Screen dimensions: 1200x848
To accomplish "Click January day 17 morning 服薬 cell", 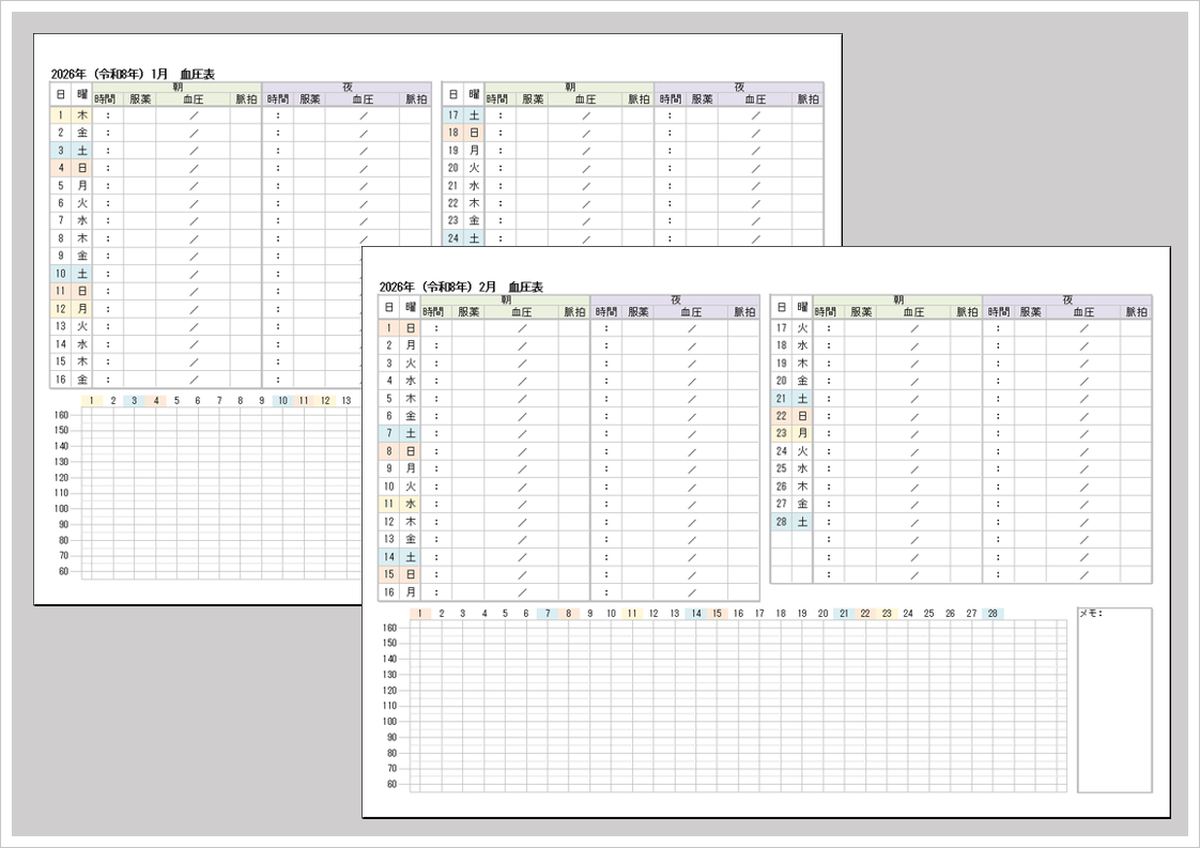I will click(x=532, y=115).
